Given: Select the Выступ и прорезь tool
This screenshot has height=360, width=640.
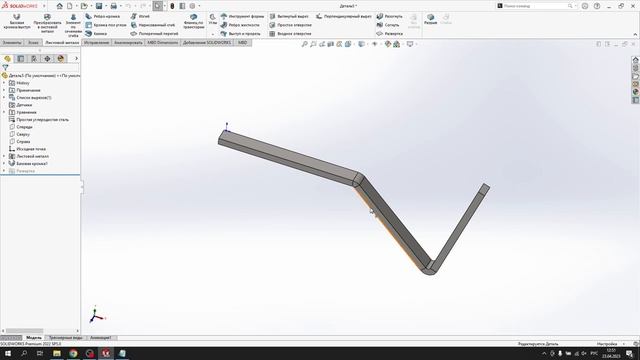Looking at the screenshot, I should pyautogui.click(x=241, y=33).
